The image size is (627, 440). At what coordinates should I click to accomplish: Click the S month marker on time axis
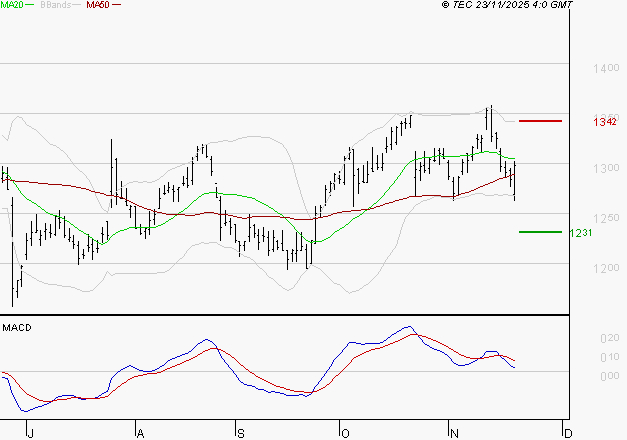click(x=241, y=434)
